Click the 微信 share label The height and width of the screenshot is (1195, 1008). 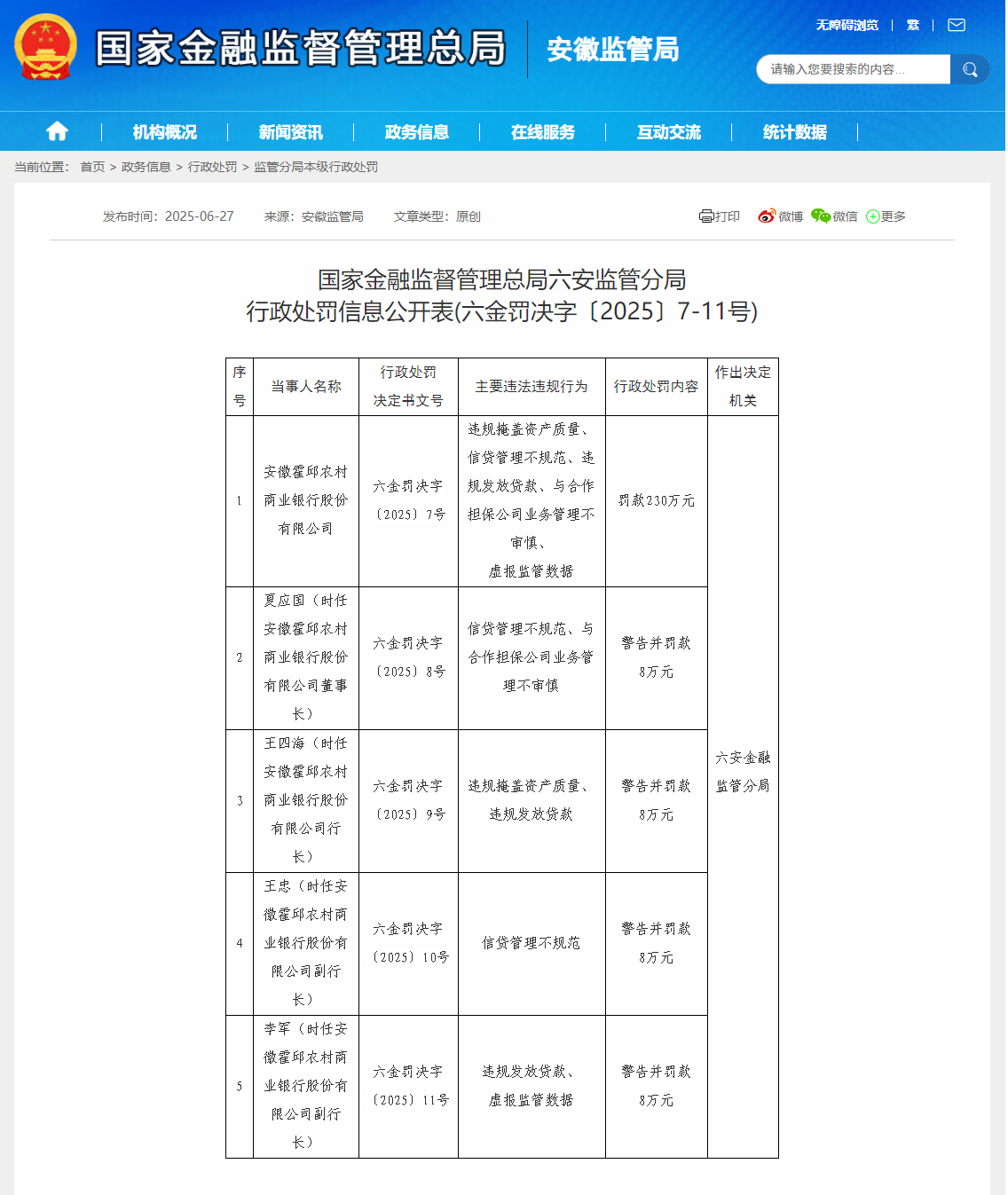845,216
